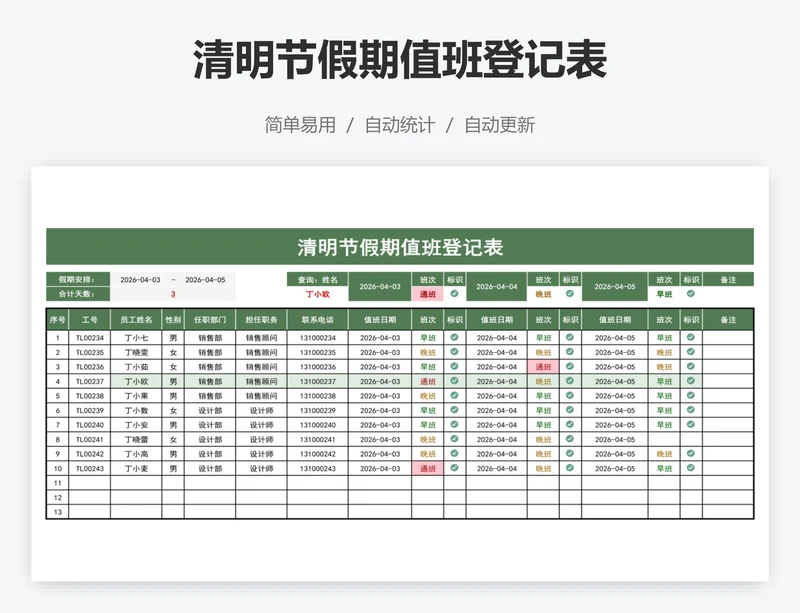Click phone number cell 131000241
The height and width of the screenshot is (613, 800).
(x=317, y=439)
